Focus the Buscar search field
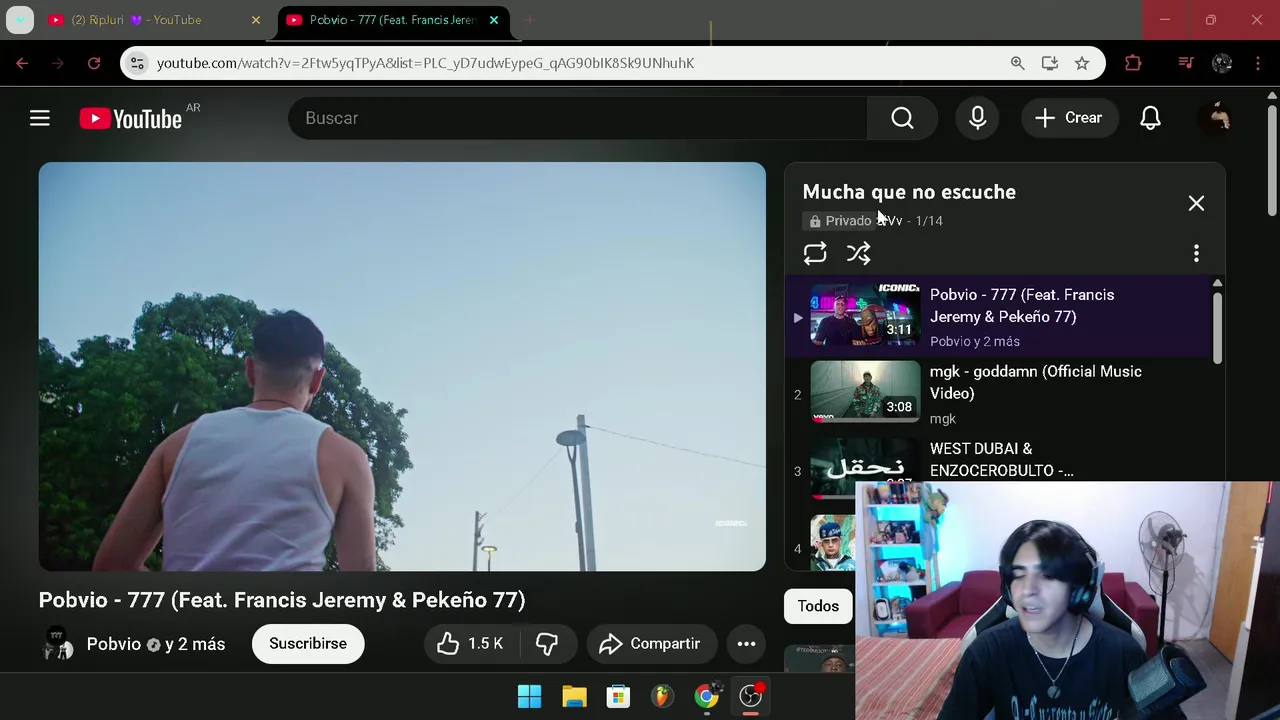Viewport: 1280px width, 720px height. (578, 118)
